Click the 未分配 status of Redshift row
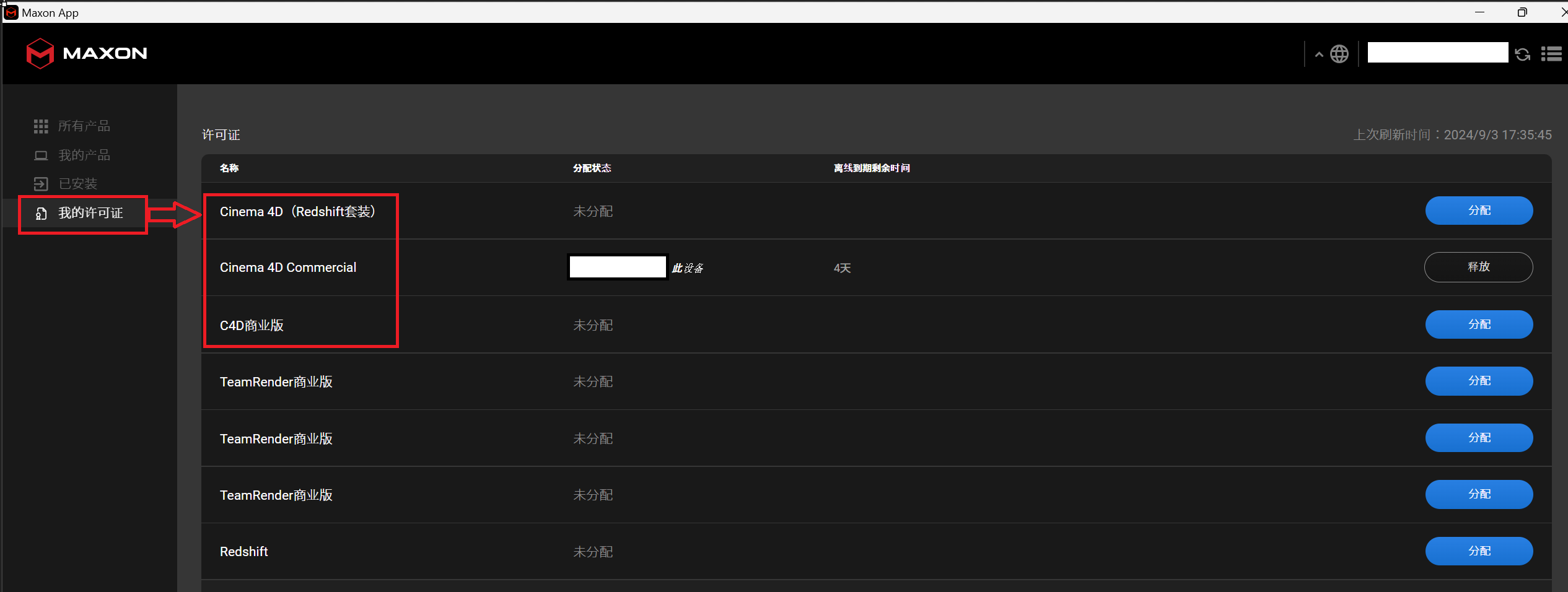 click(x=593, y=552)
